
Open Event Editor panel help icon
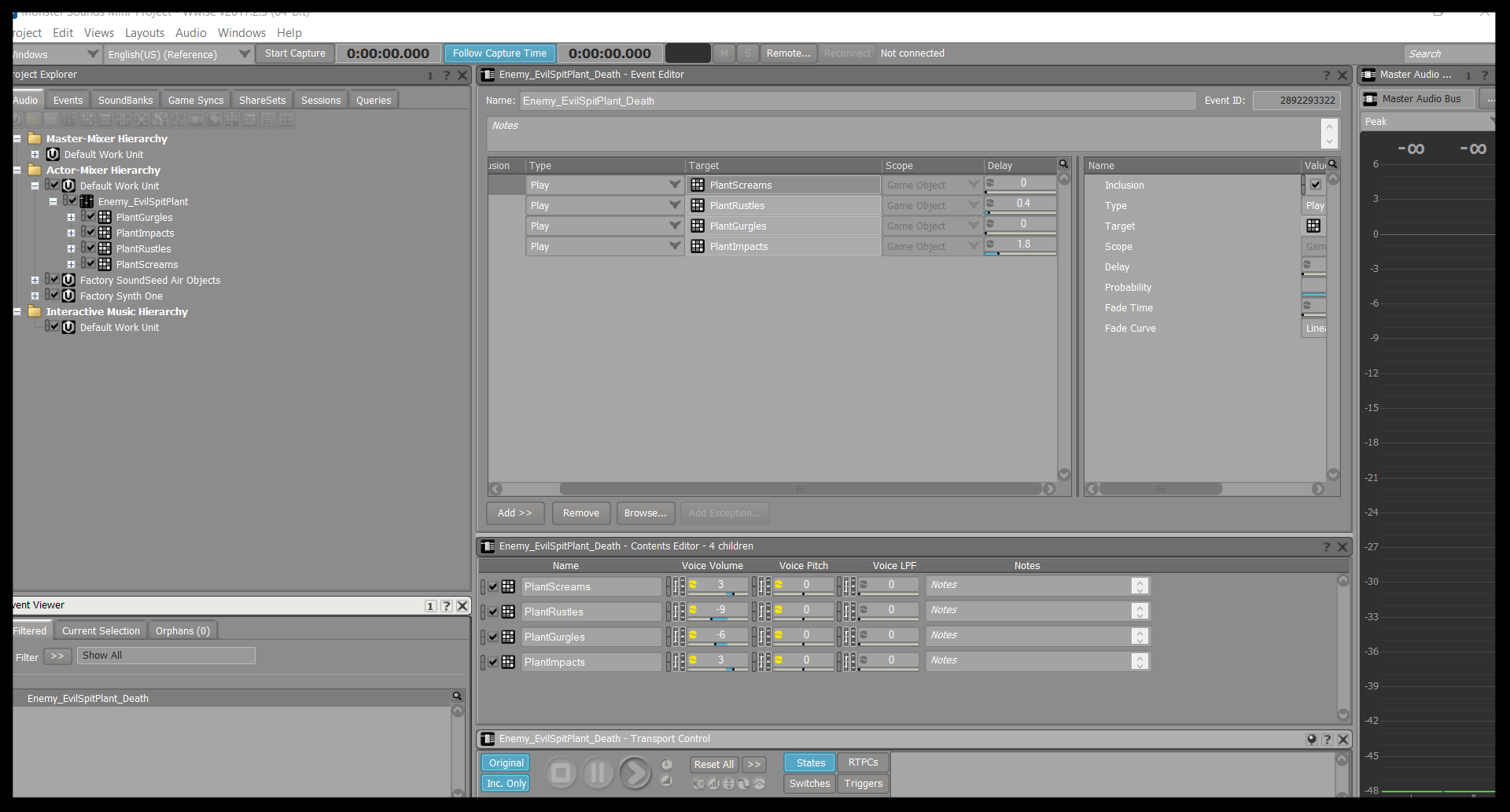point(1327,75)
